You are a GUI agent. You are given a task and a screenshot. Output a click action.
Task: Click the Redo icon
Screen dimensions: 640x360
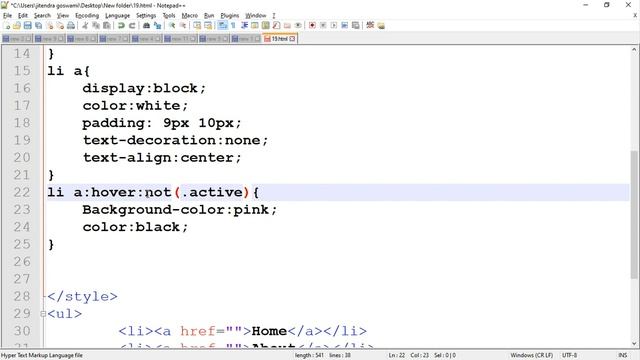tap(132, 26)
